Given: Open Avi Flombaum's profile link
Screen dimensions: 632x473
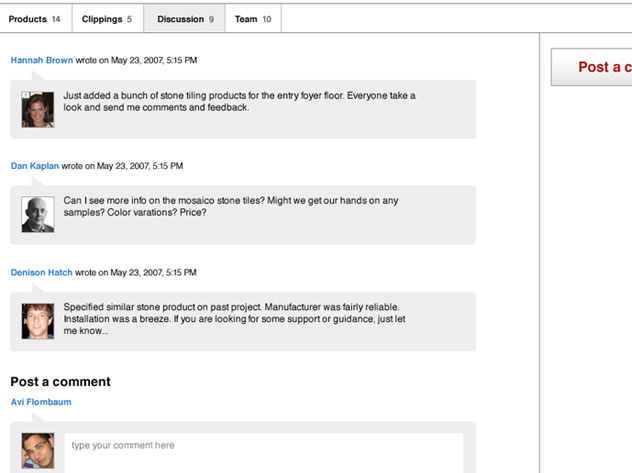Looking at the screenshot, I should click(x=41, y=402).
